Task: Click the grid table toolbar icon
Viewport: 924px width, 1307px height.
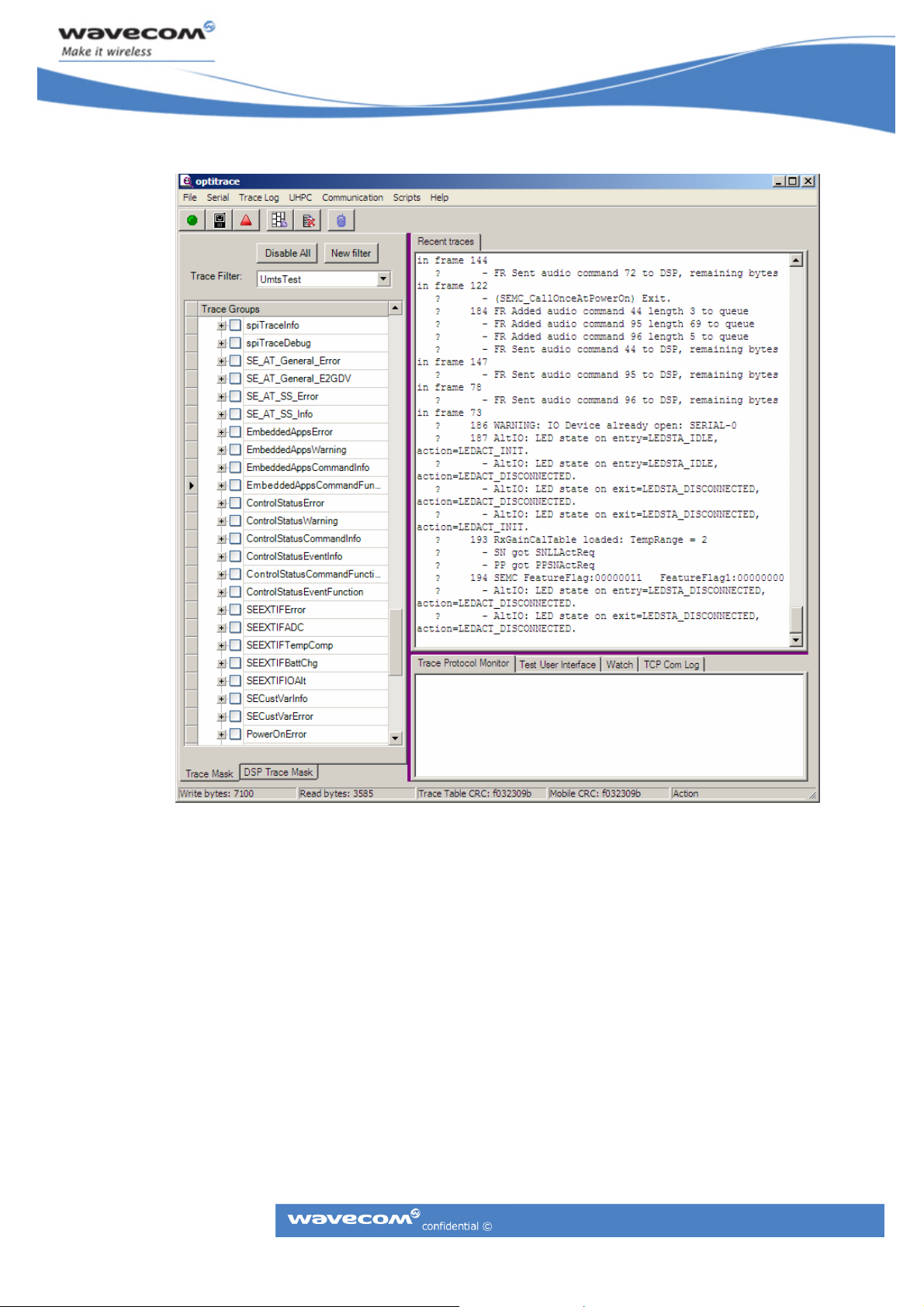Action: [279, 220]
